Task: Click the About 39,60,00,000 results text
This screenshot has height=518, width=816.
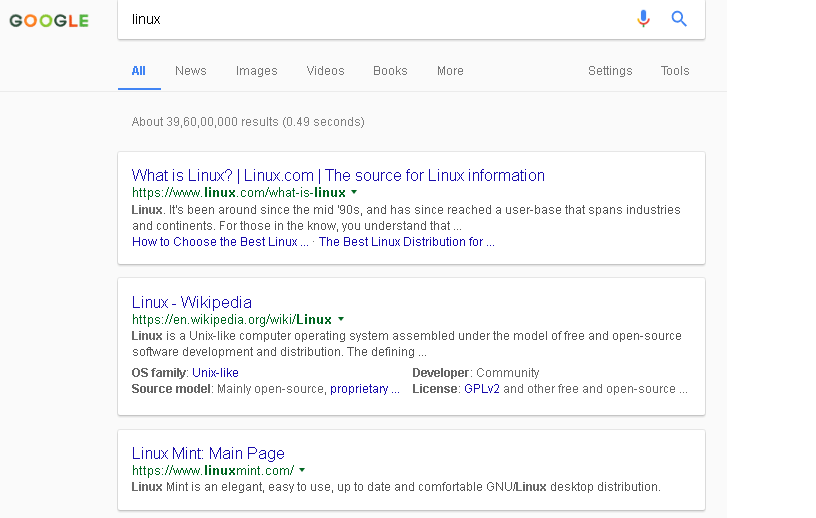Action: point(248,122)
